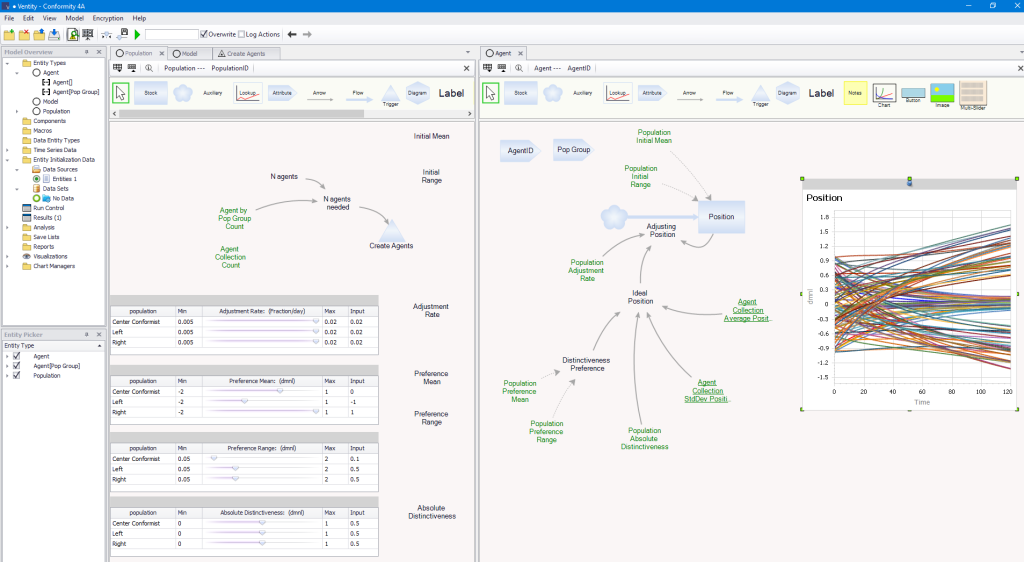Open the Encryption menu

[107, 18]
